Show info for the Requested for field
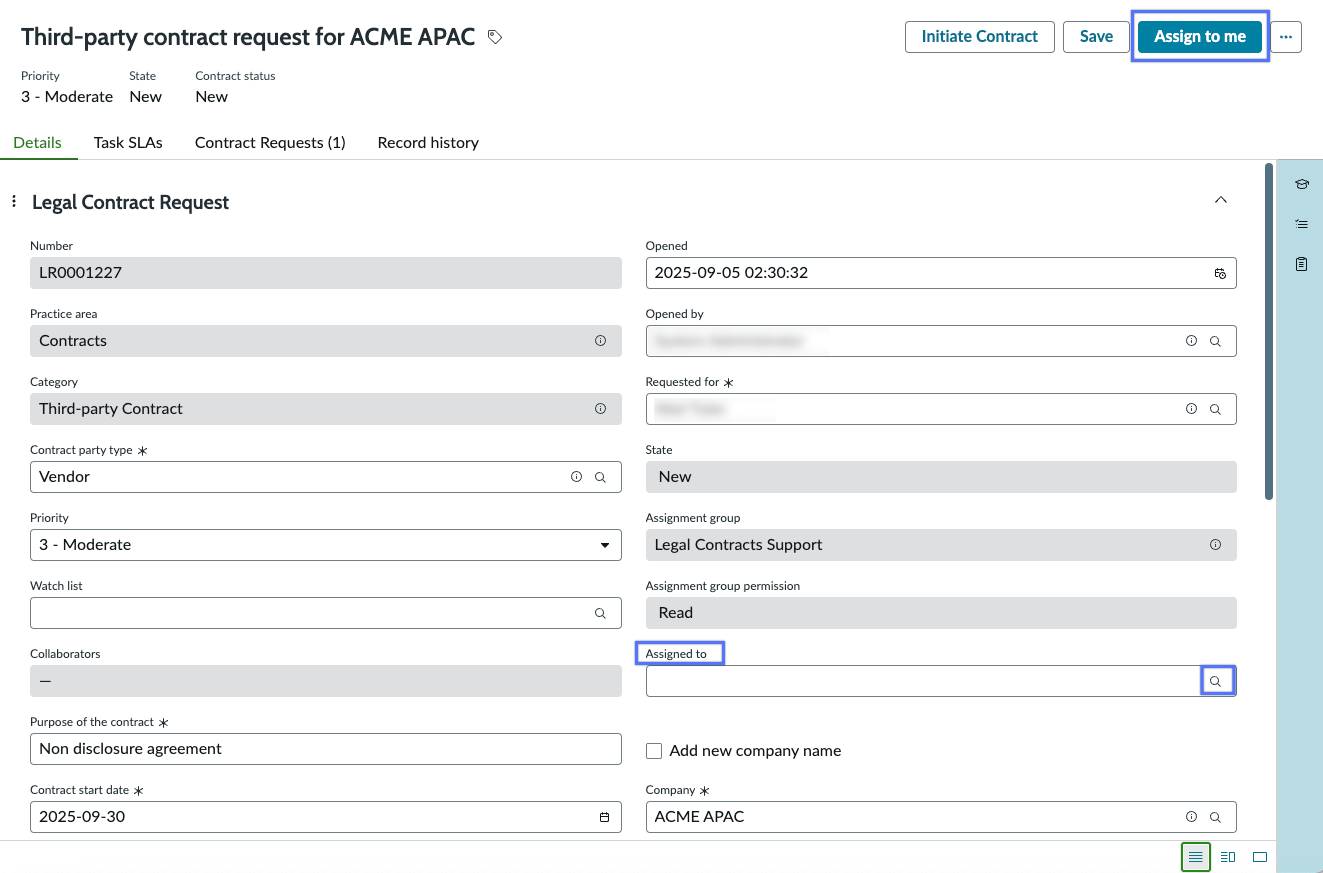The height and width of the screenshot is (873, 1323). point(1191,409)
